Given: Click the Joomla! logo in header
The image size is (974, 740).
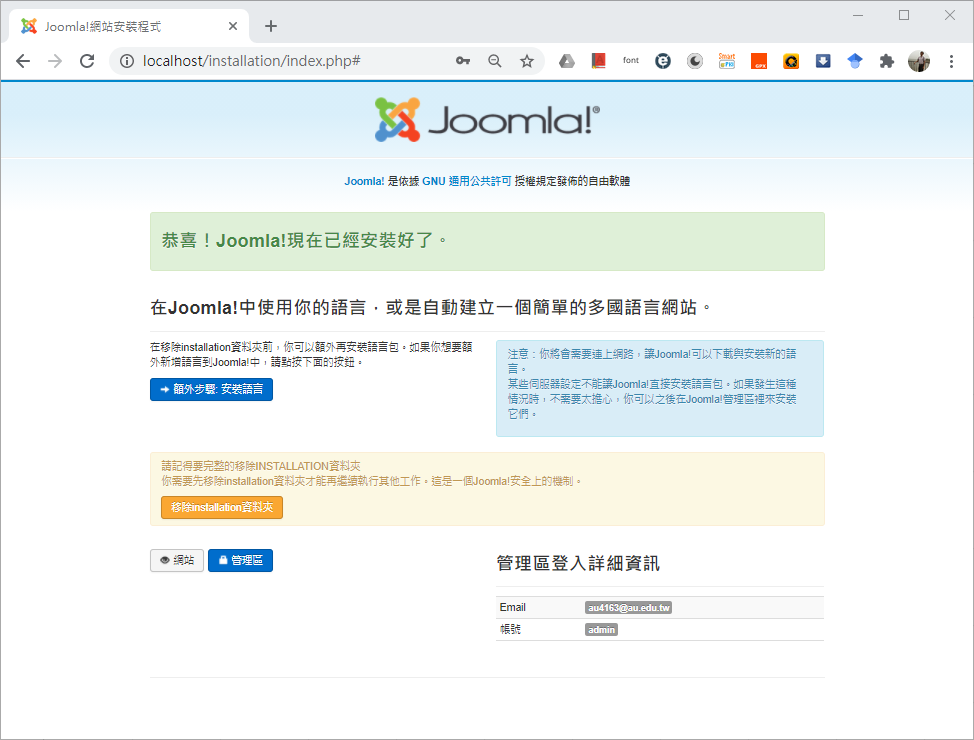Looking at the screenshot, I should 487,119.
